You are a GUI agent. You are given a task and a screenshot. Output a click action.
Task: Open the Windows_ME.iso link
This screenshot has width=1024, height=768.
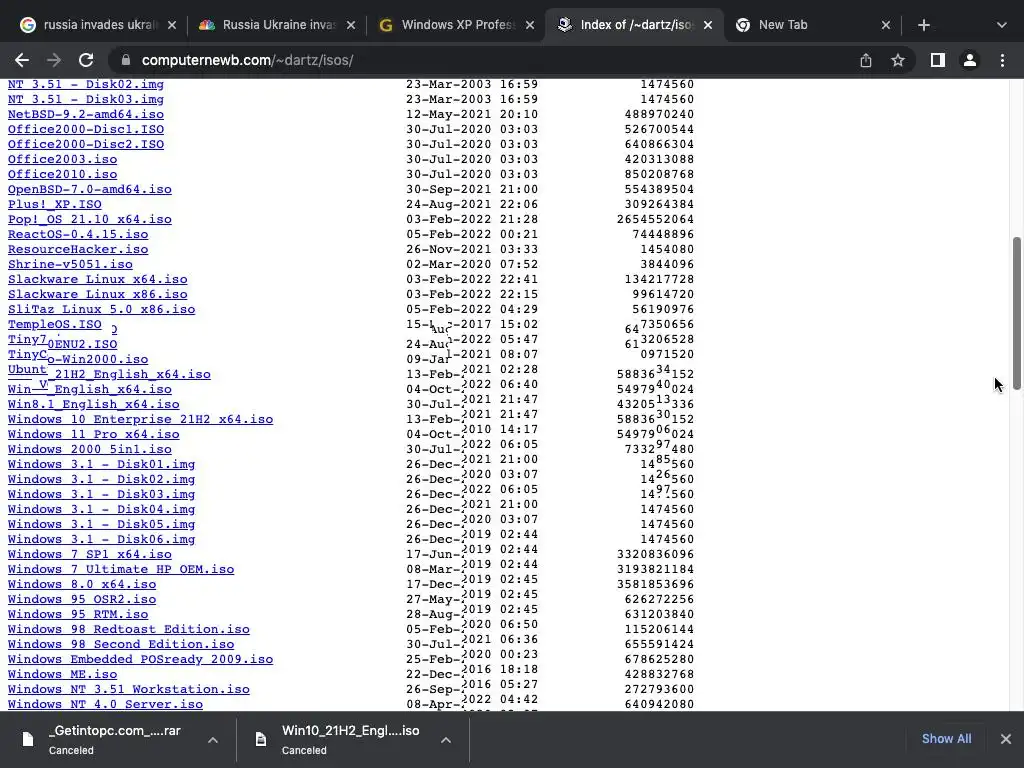[62, 675]
